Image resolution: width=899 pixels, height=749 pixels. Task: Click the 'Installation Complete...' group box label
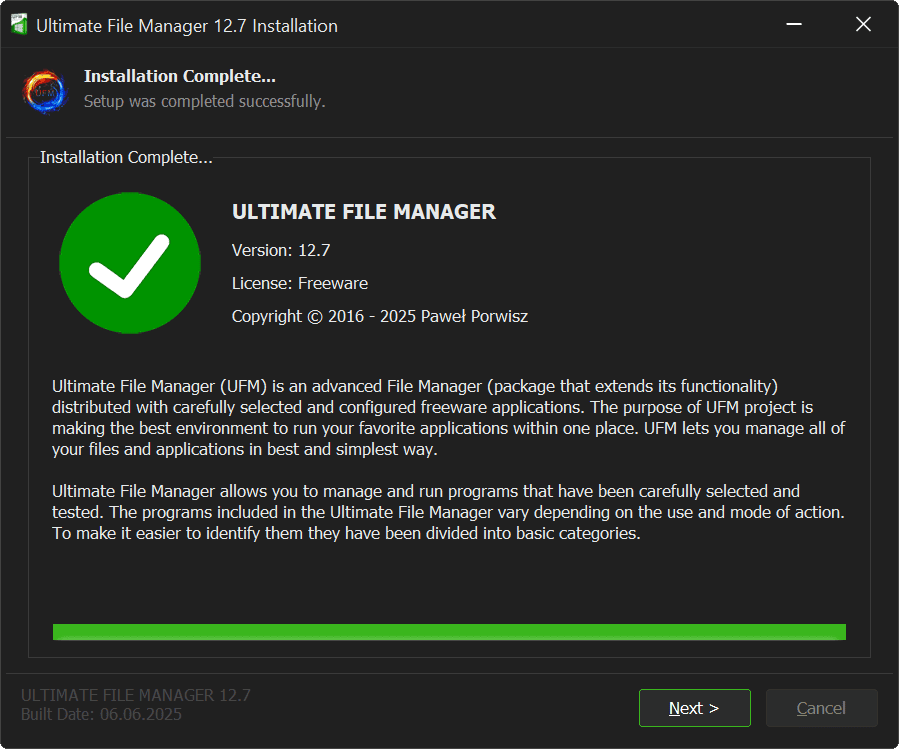(126, 158)
